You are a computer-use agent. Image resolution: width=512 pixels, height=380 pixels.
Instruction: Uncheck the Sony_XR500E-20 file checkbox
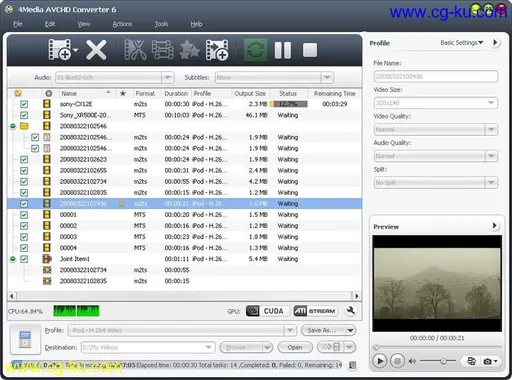24,115
